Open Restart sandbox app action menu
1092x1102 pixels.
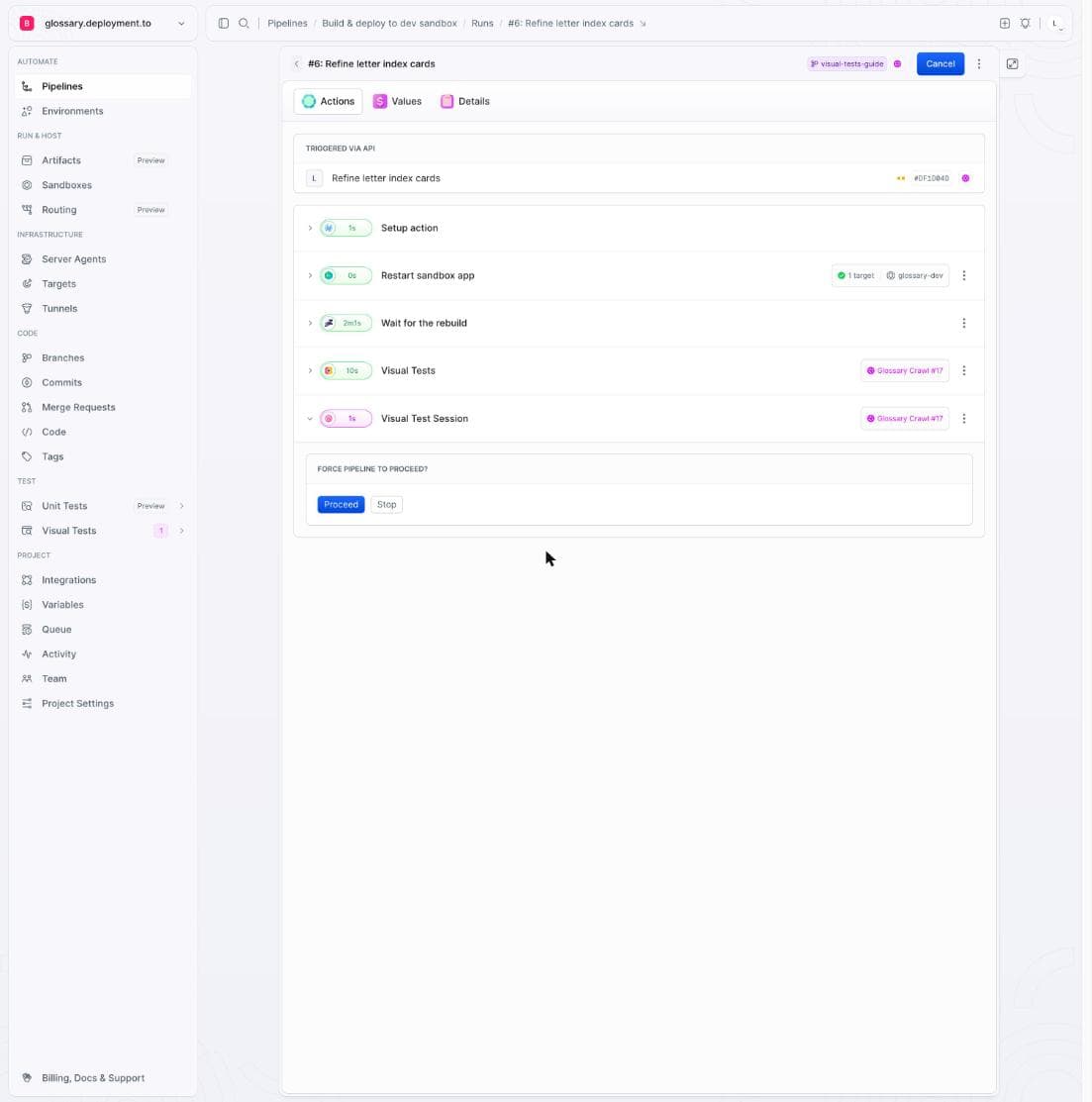[x=964, y=275]
